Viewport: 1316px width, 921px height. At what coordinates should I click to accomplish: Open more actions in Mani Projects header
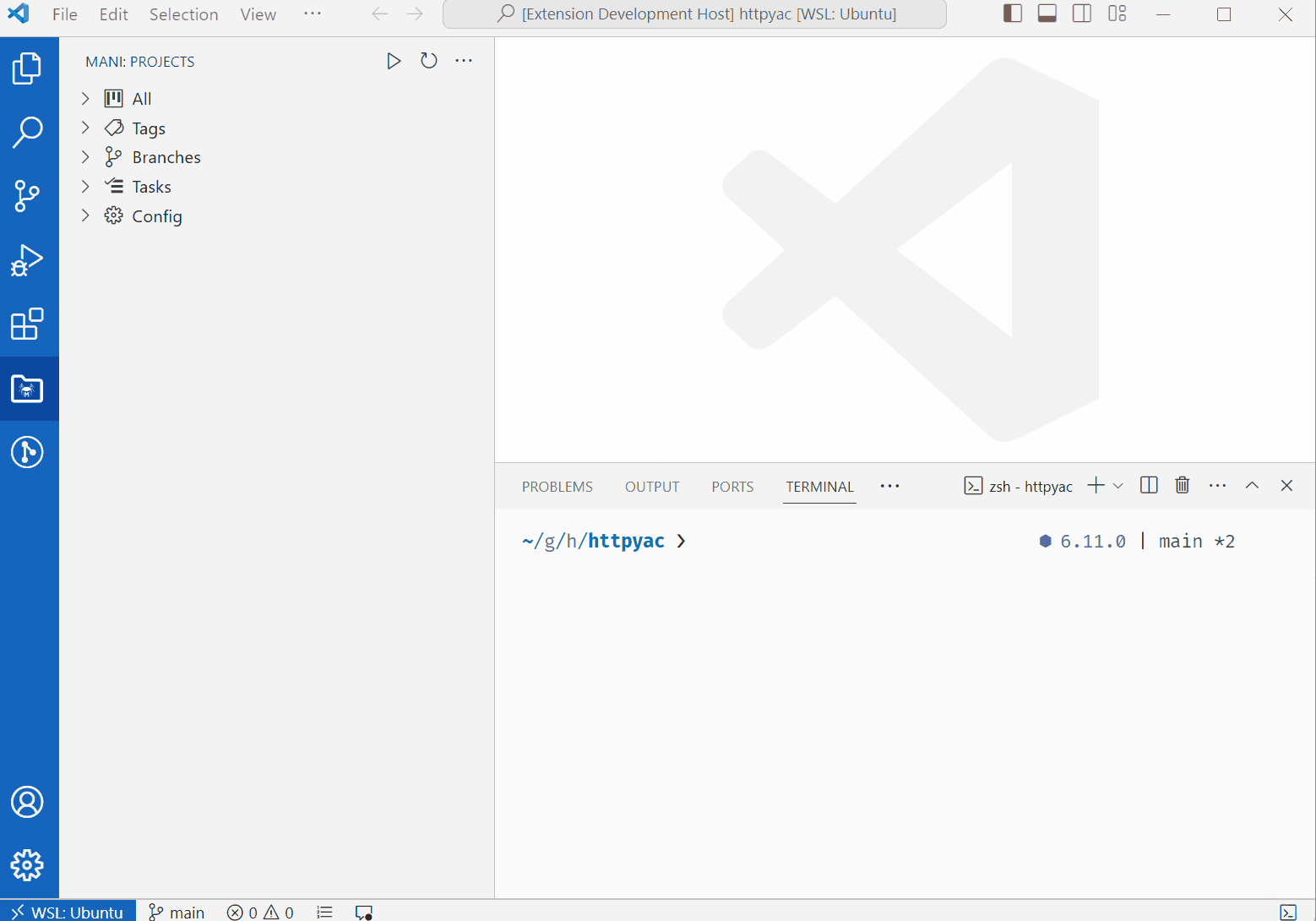pos(464,61)
